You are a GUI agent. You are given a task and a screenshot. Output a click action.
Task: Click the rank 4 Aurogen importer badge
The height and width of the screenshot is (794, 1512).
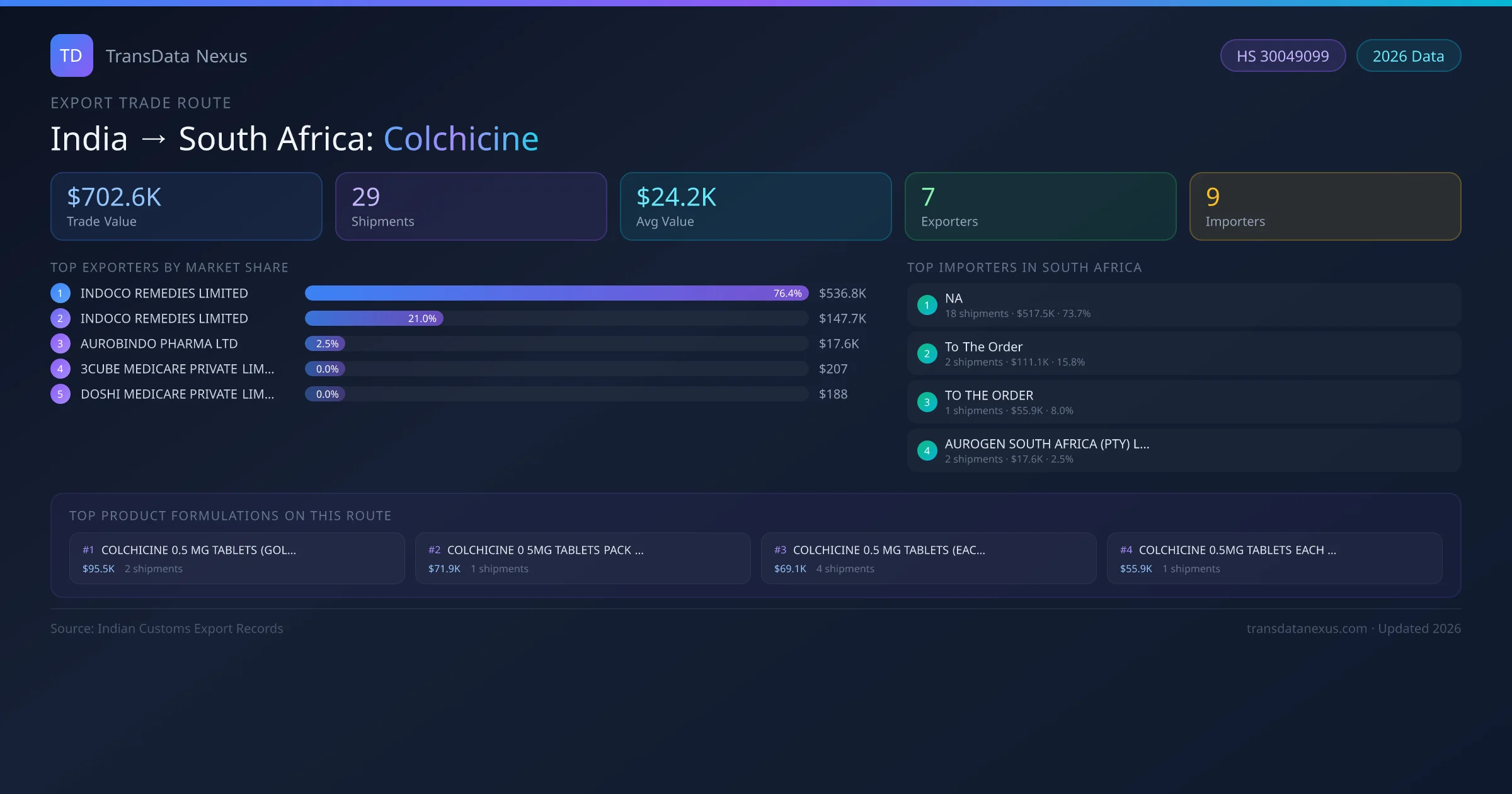927,451
